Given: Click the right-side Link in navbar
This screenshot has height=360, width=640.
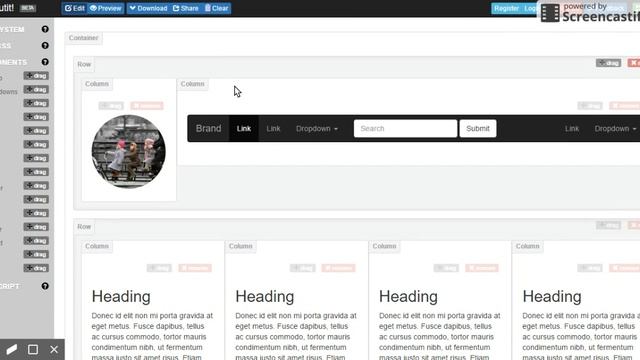Looking at the screenshot, I should (x=571, y=129).
